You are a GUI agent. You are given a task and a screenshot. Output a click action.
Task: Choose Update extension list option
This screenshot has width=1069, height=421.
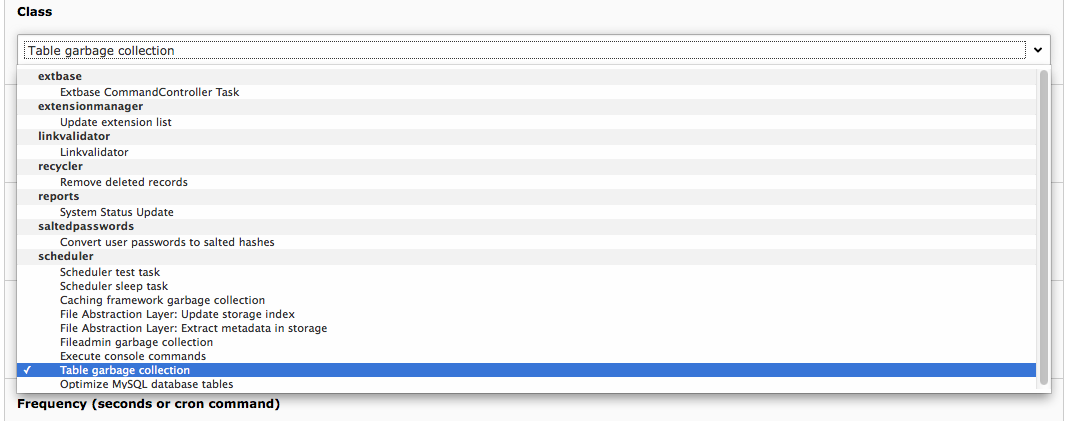116,122
